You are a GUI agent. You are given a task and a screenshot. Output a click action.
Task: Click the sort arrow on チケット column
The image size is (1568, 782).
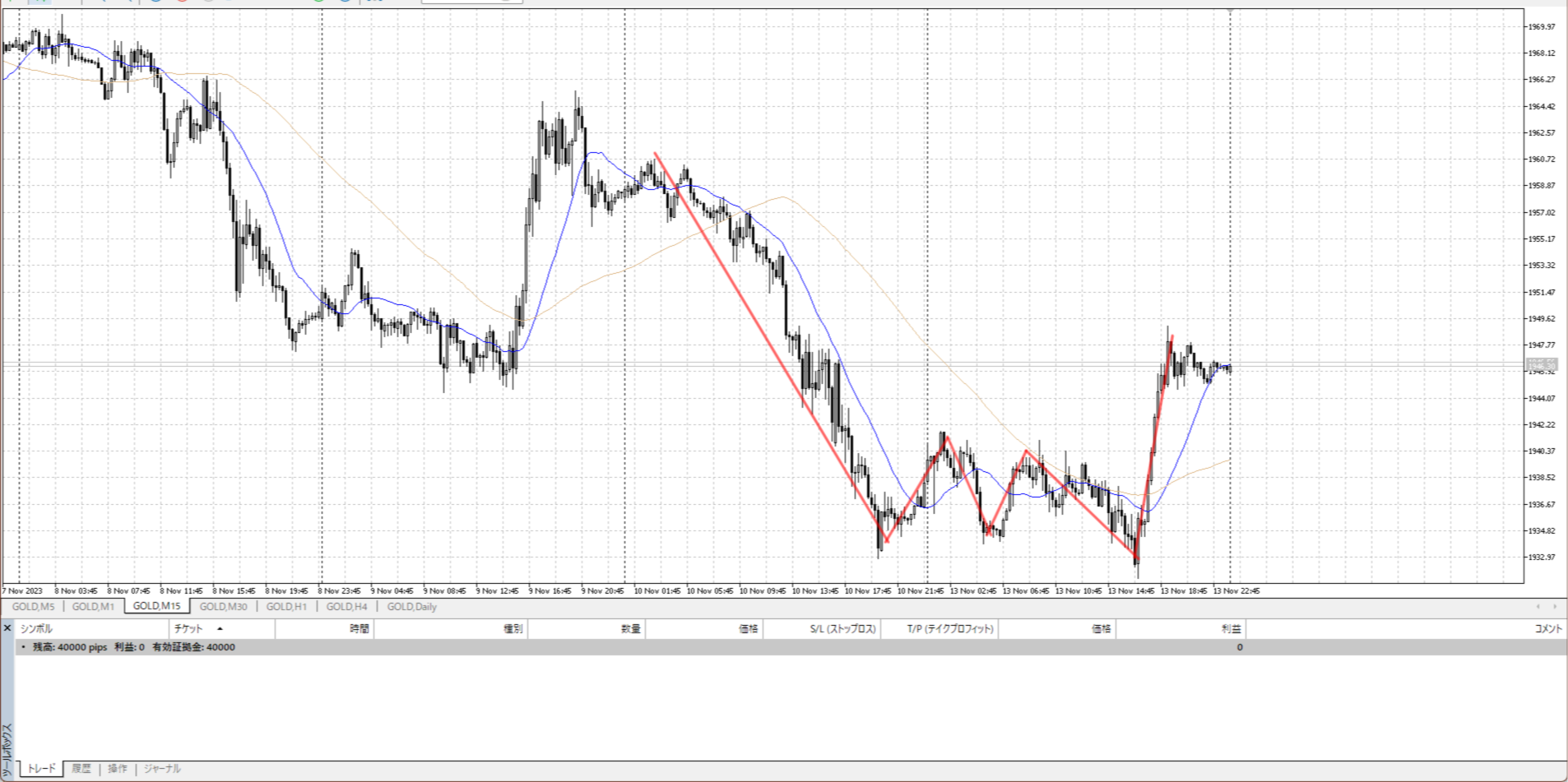click(220, 629)
